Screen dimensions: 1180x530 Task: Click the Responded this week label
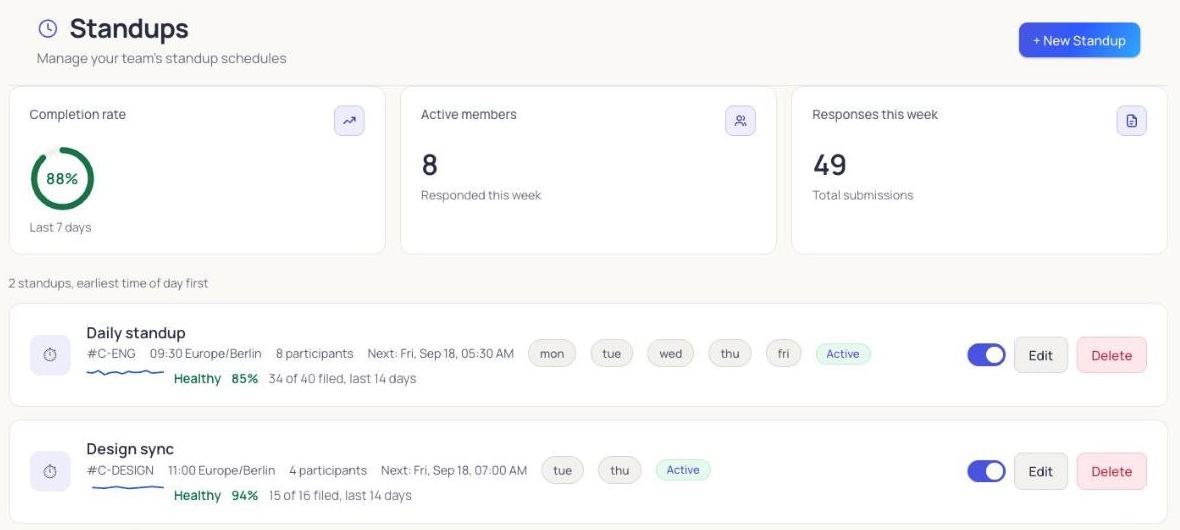tap(481, 195)
